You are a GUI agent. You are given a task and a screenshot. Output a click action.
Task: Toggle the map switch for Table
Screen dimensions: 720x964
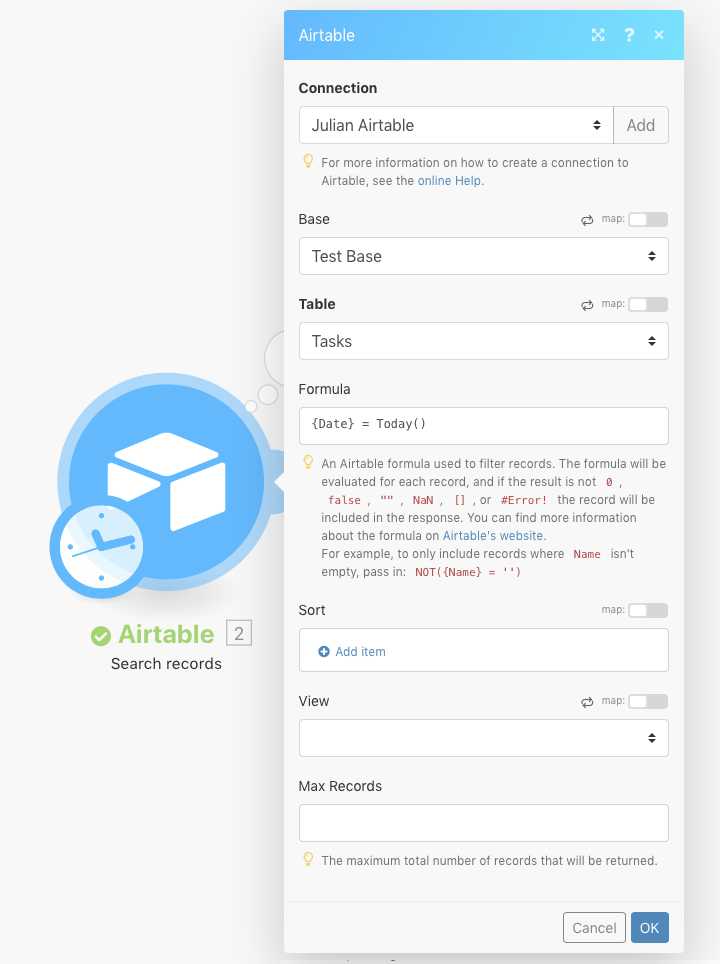[x=648, y=304]
